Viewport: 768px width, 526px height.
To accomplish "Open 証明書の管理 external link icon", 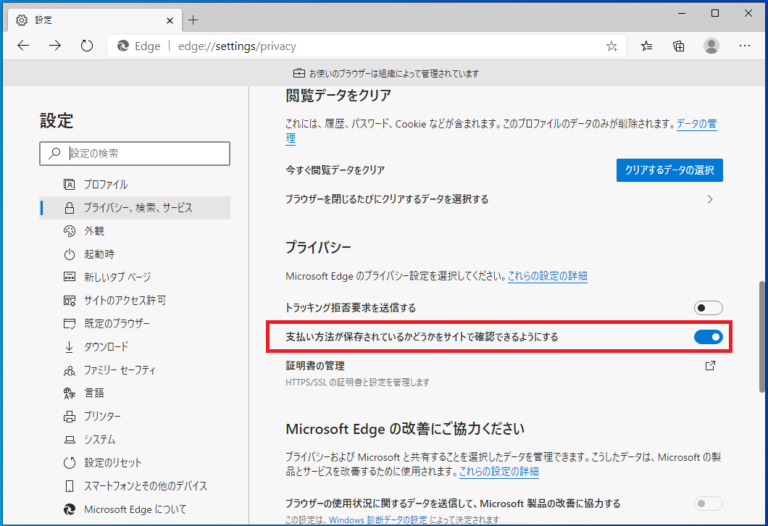I will [x=710, y=366].
